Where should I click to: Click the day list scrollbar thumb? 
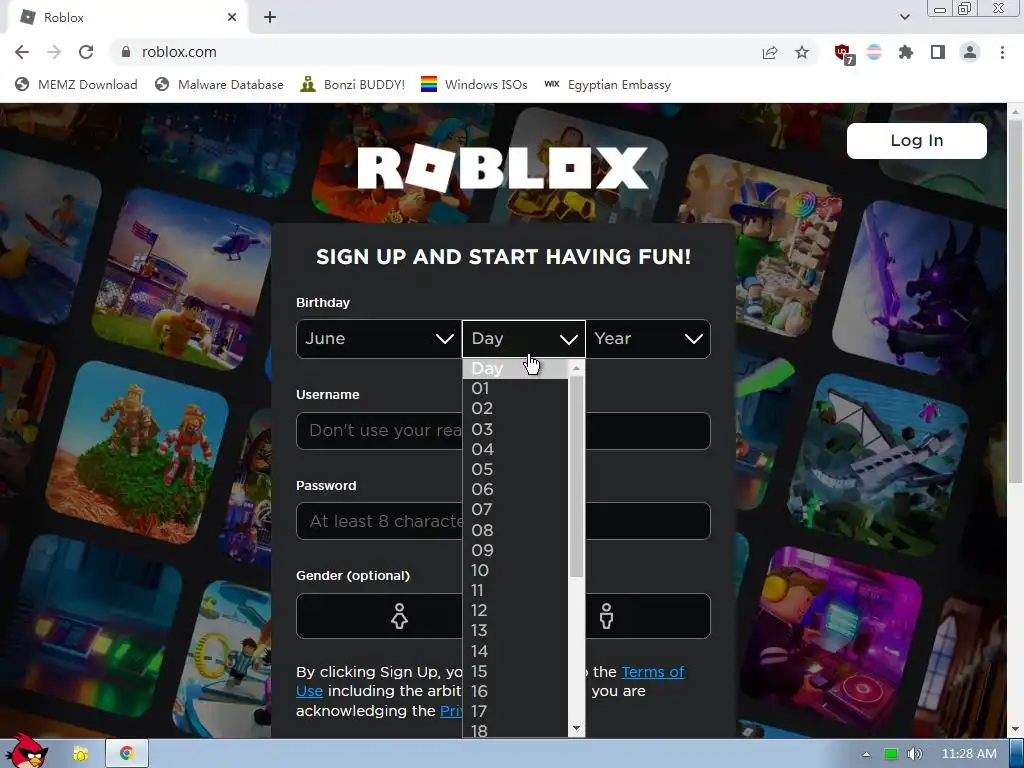click(x=576, y=477)
